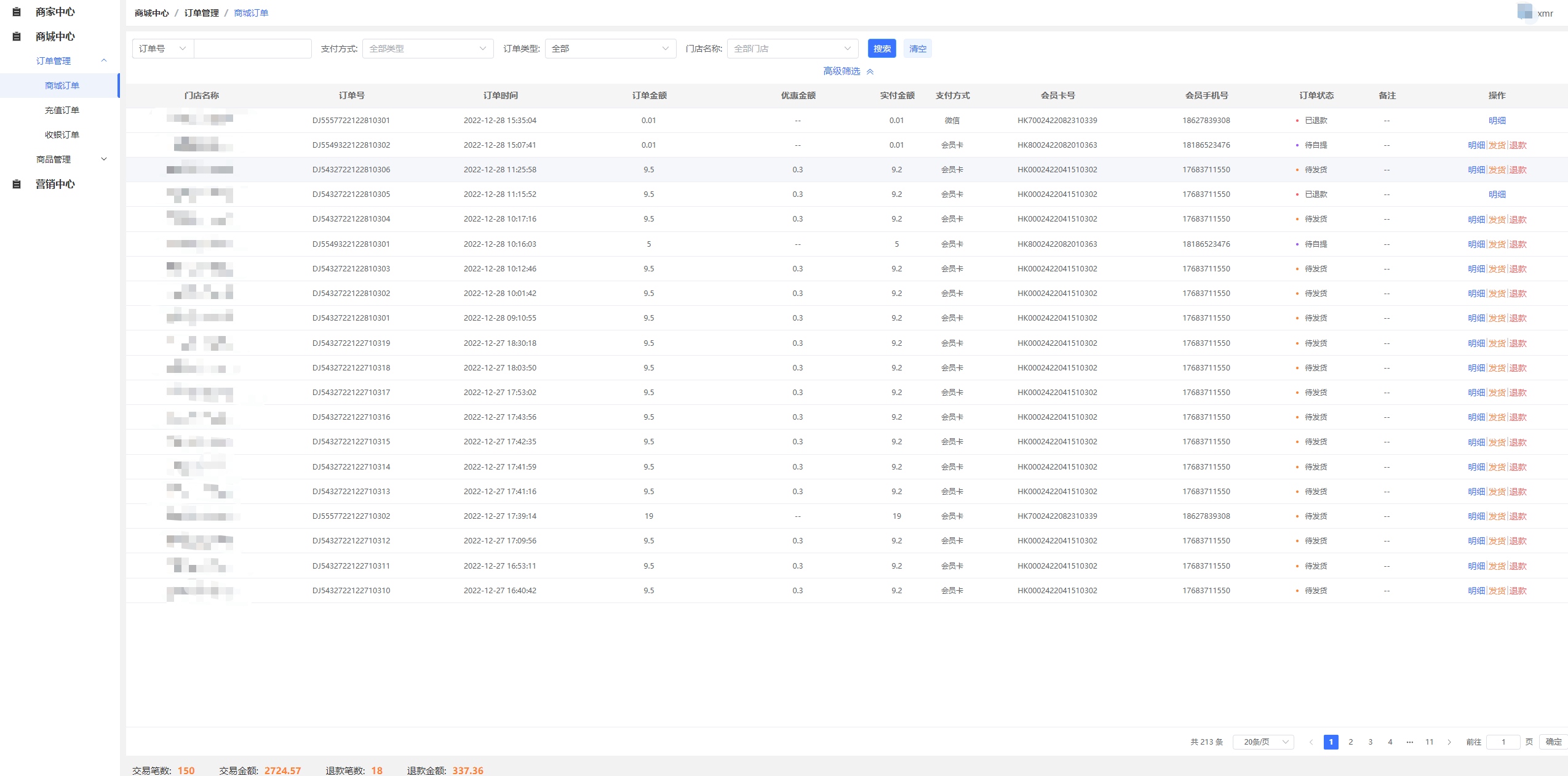Go to page 4
Image resolution: width=1568 pixels, height=776 pixels.
click(x=1390, y=742)
